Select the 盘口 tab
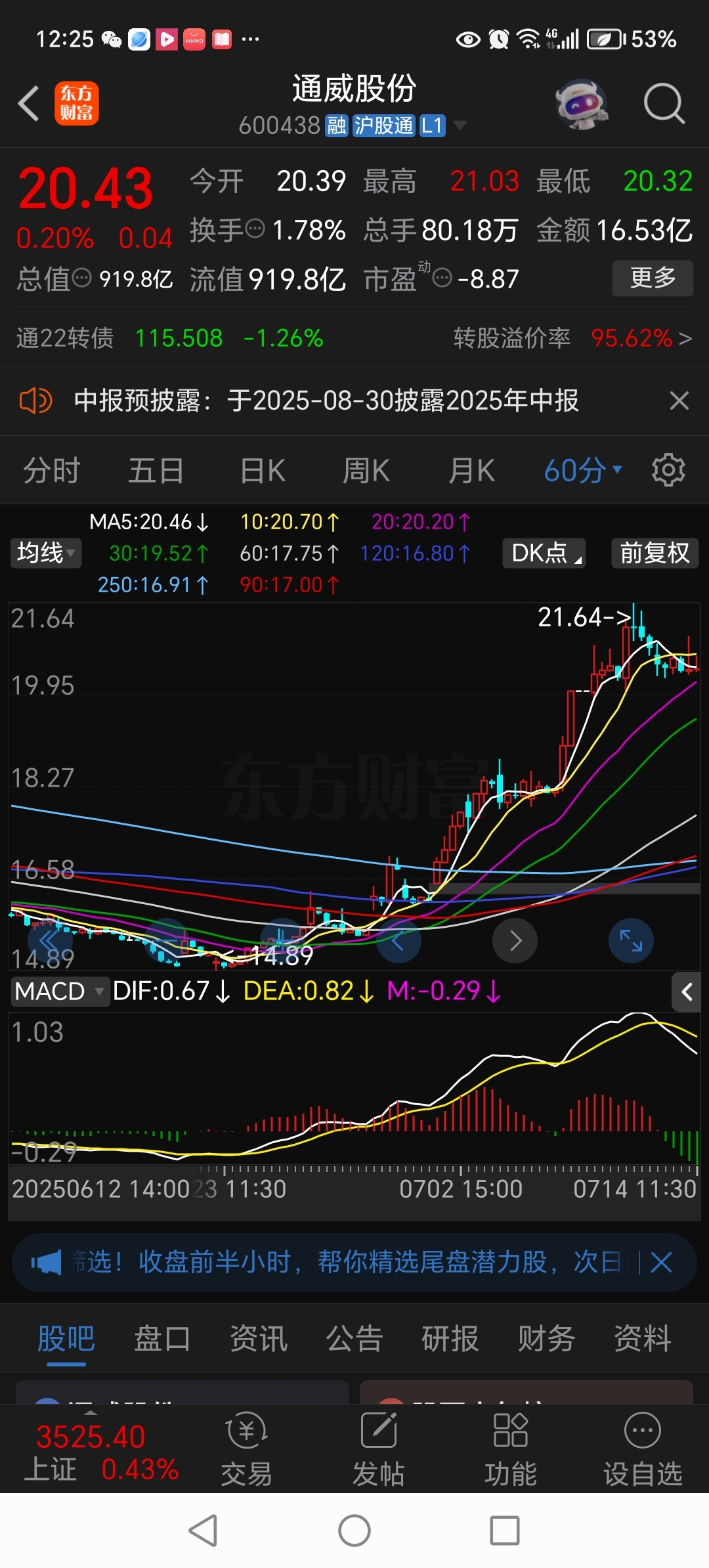The width and height of the screenshot is (709, 1568). [162, 1338]
